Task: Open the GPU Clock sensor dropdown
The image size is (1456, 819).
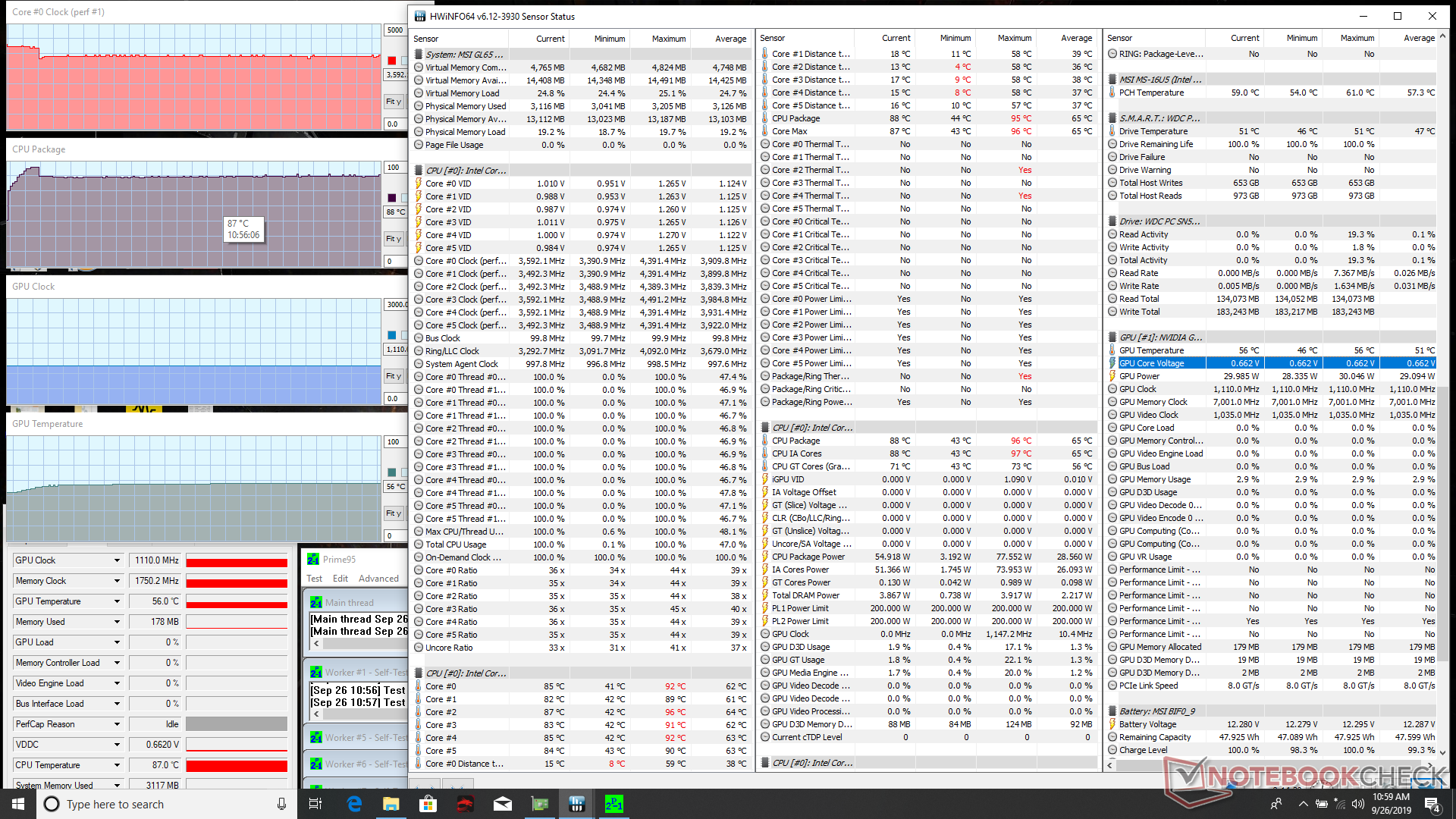Action: [x=117, y=560]
